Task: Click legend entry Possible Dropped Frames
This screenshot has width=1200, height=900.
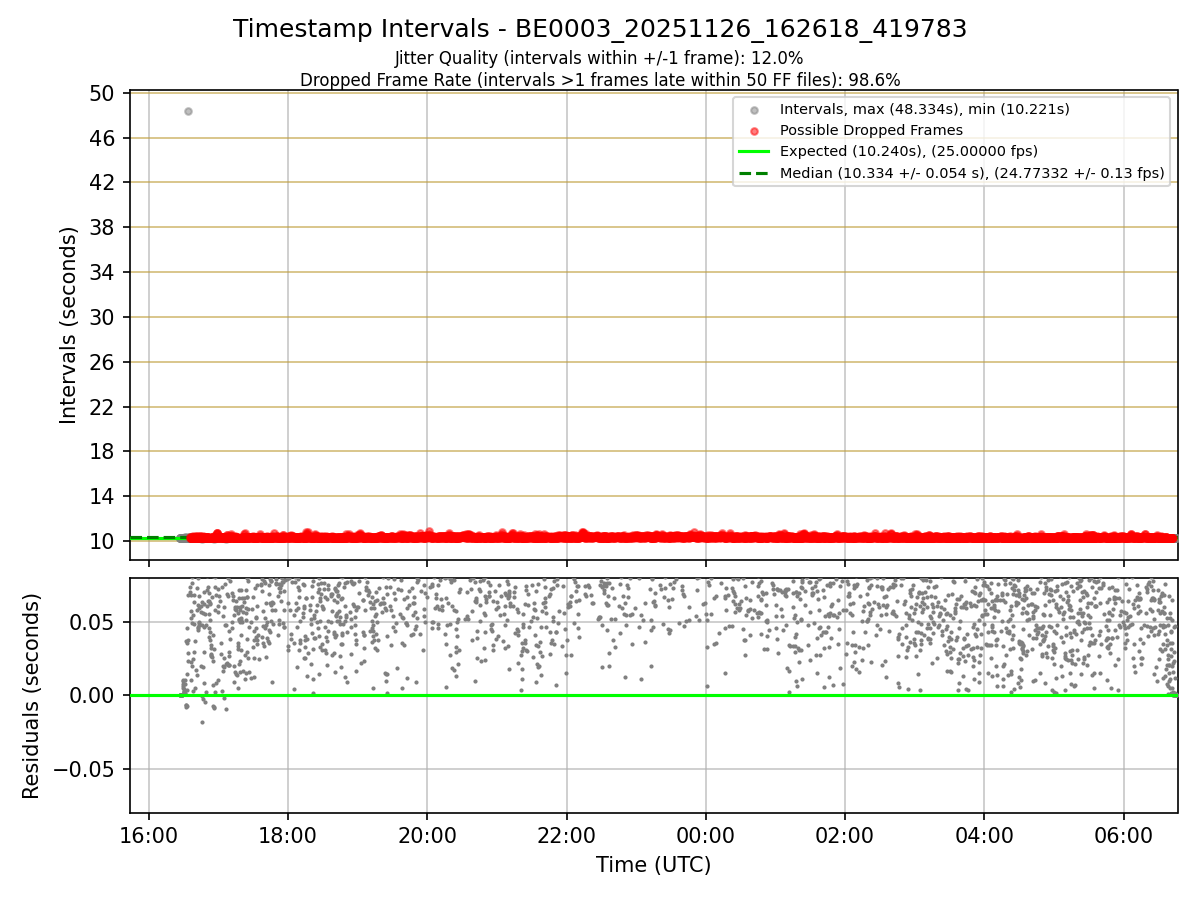Action: click(x=871, y=130)
